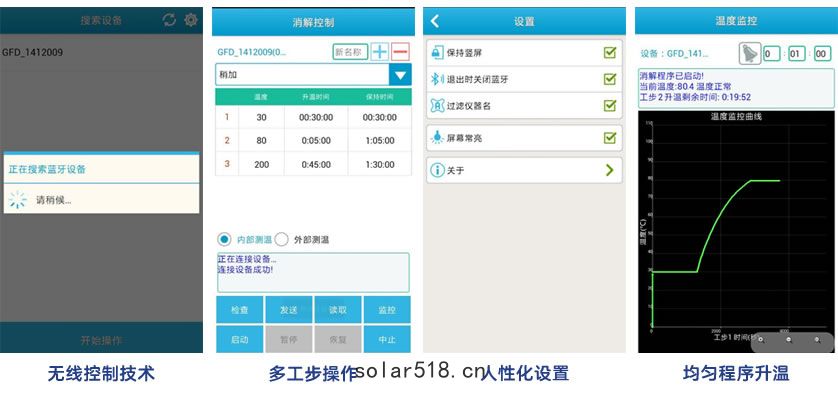
Task: Tap the 读取 button
Action: click(x=338, y=310)
